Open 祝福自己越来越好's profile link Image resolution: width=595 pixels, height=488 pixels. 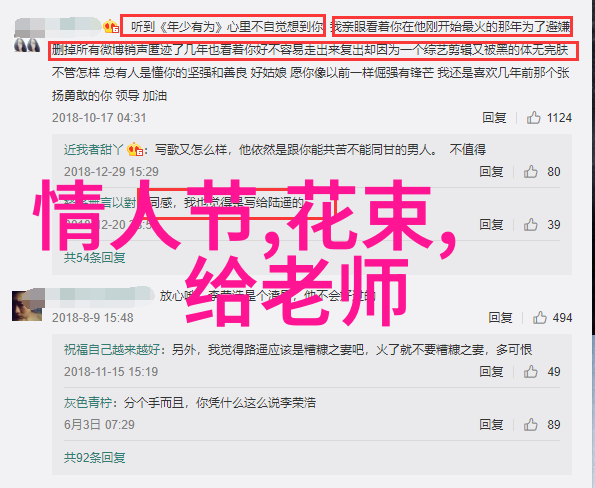click(112, 349)
